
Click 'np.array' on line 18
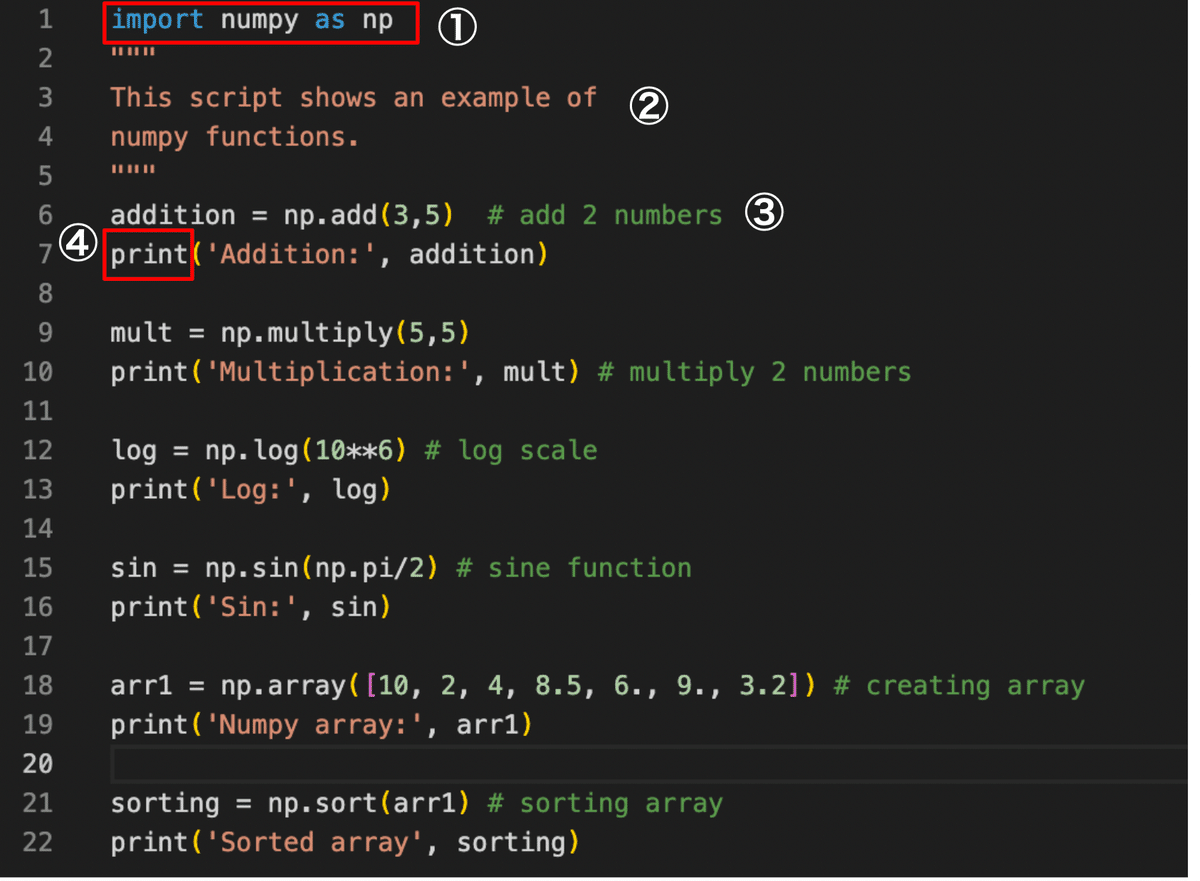[283, 687]
